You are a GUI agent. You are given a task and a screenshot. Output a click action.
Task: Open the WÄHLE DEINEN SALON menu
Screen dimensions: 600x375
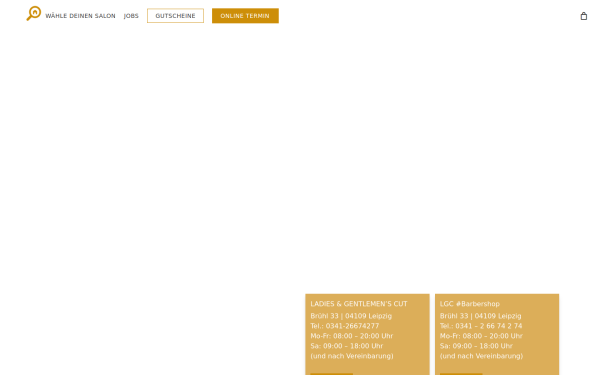(80, 16)
